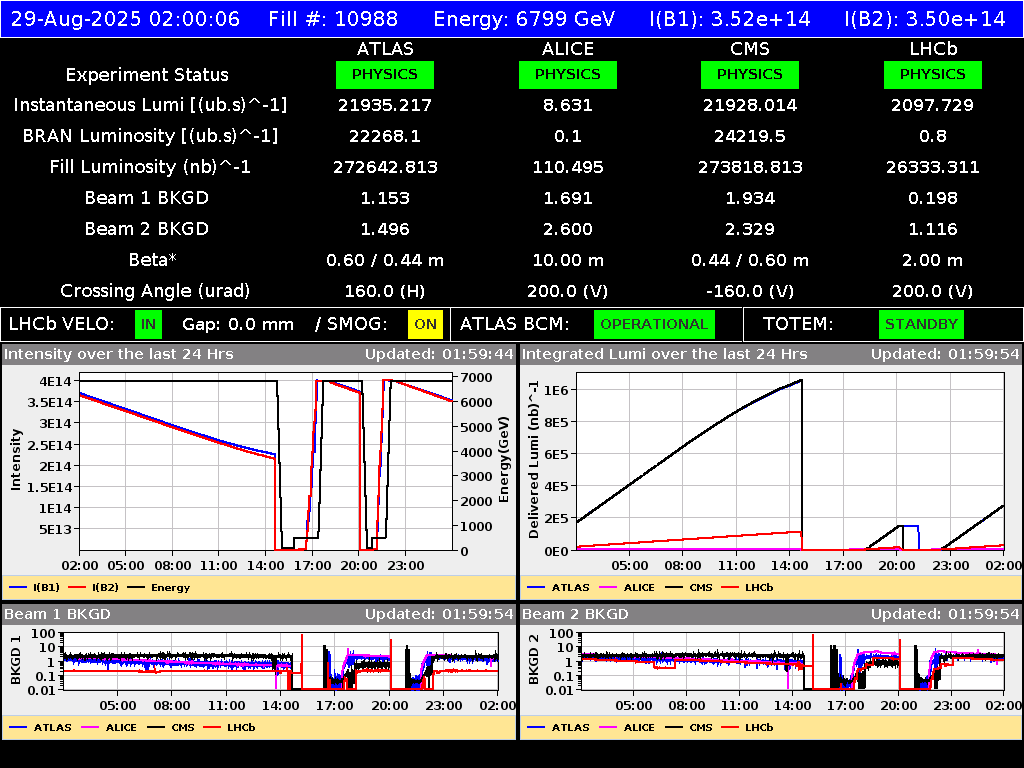Viewport: 1024px width, 768px height.
Task: Click the Crossing Angle (urad) row label
Action: tap(155, 291)
